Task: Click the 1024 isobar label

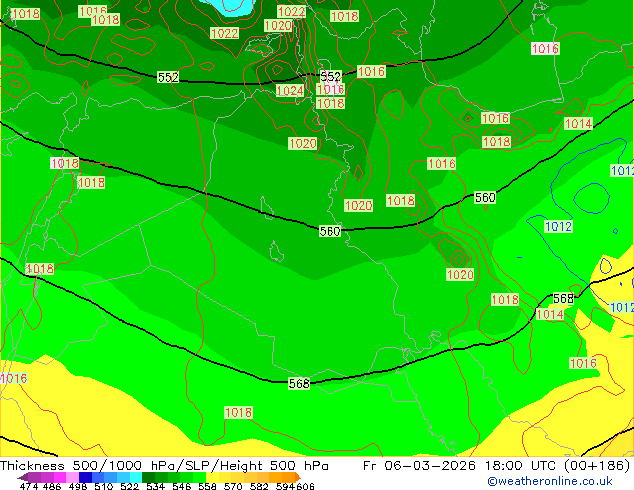Action: coord(290,90)
